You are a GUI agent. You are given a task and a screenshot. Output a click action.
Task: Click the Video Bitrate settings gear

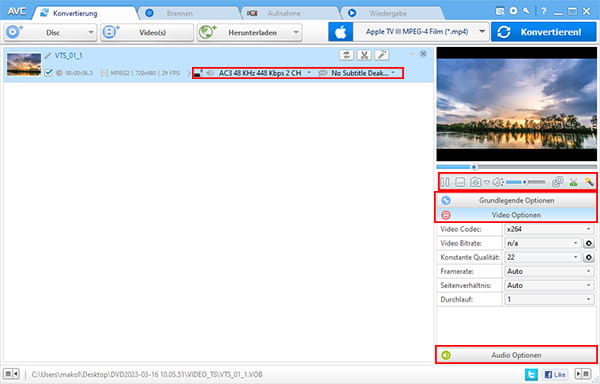(x=589, y=243)
